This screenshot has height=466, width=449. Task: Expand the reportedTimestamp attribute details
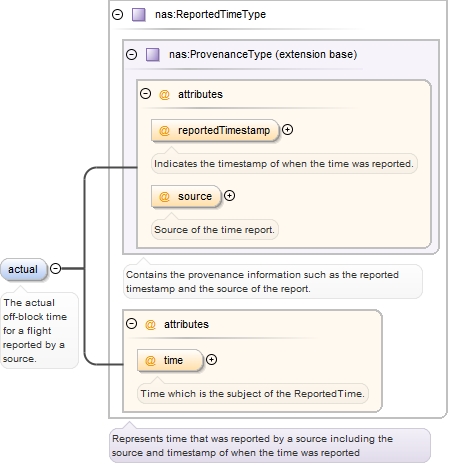[287, 129]
